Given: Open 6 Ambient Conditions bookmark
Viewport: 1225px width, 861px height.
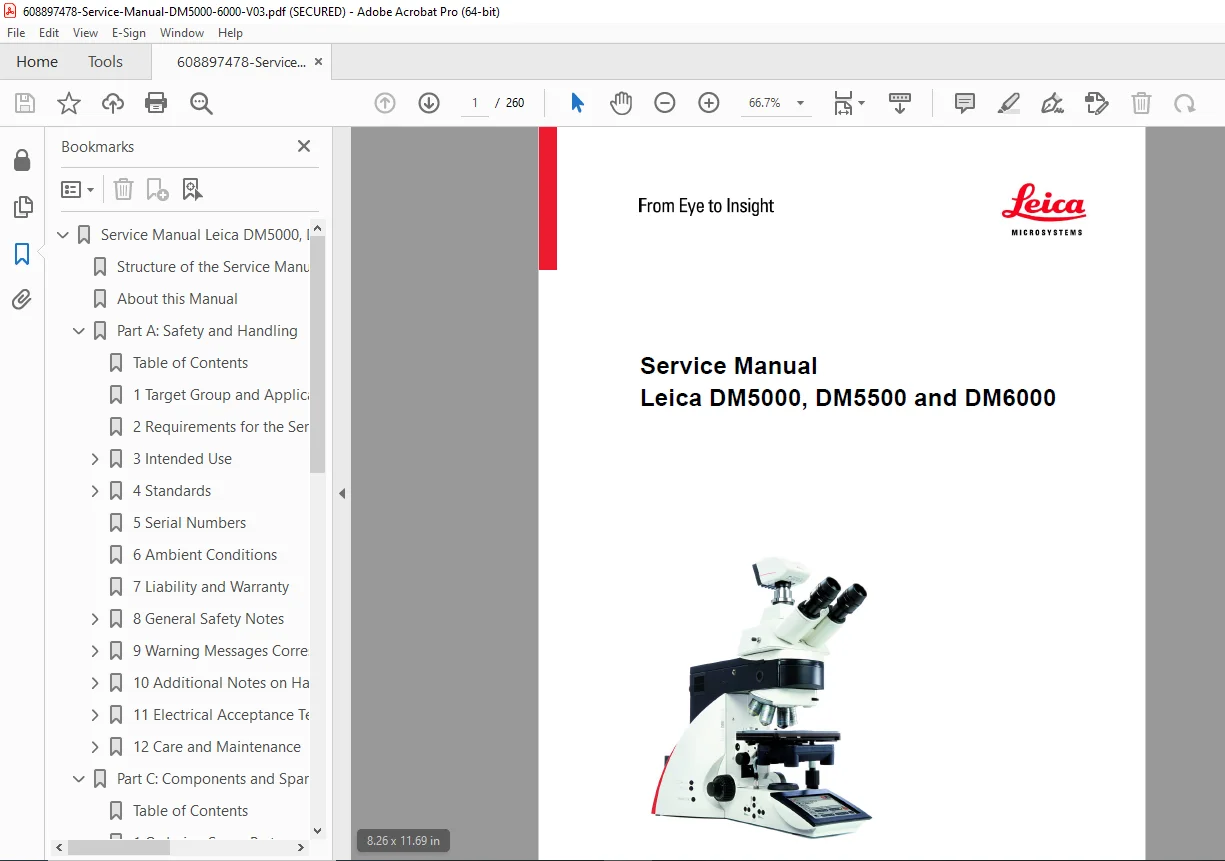Looking at the screenshot, I should 205,555.
